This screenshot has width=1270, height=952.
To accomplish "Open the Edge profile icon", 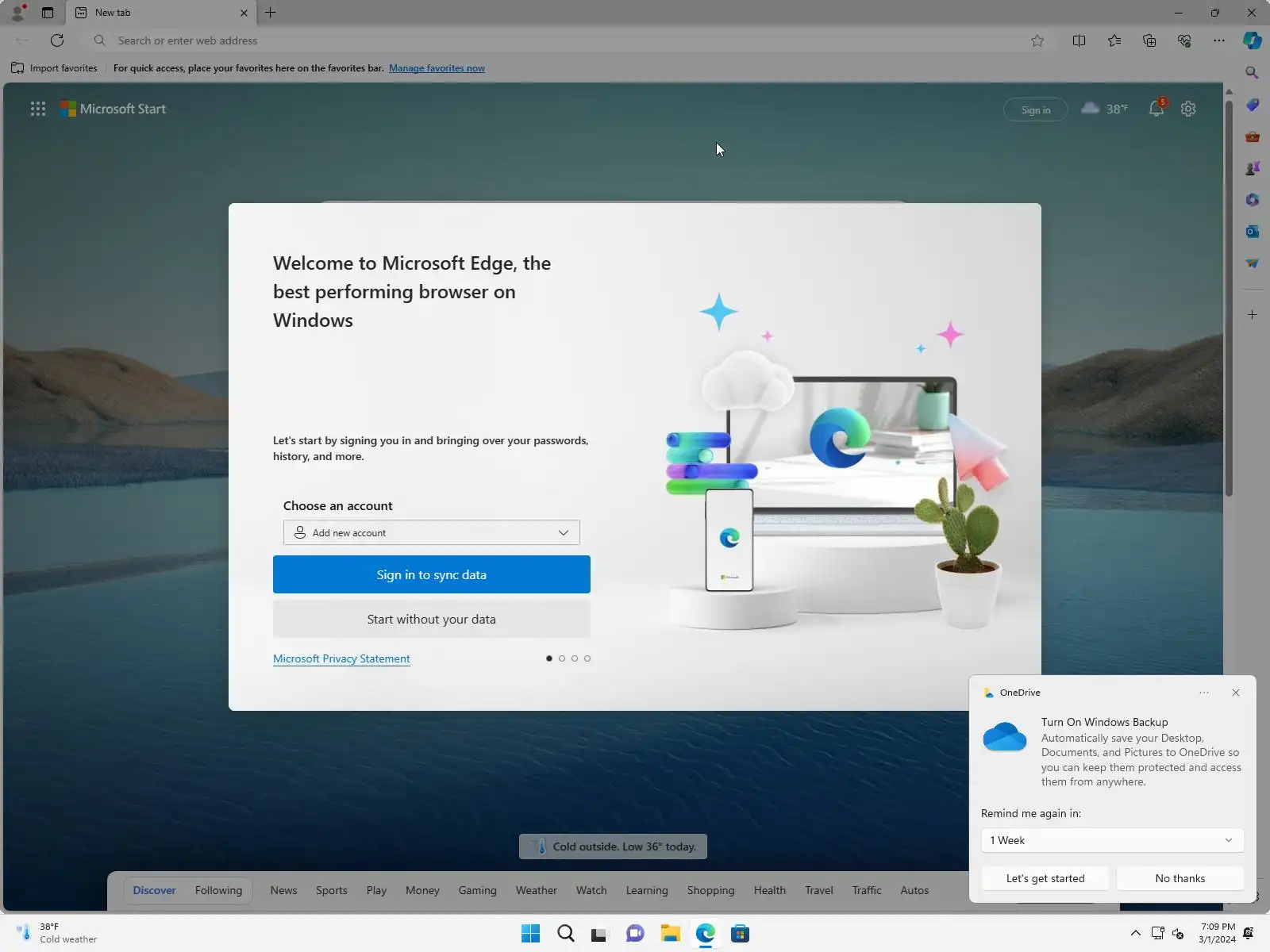I will pos(17,13).
